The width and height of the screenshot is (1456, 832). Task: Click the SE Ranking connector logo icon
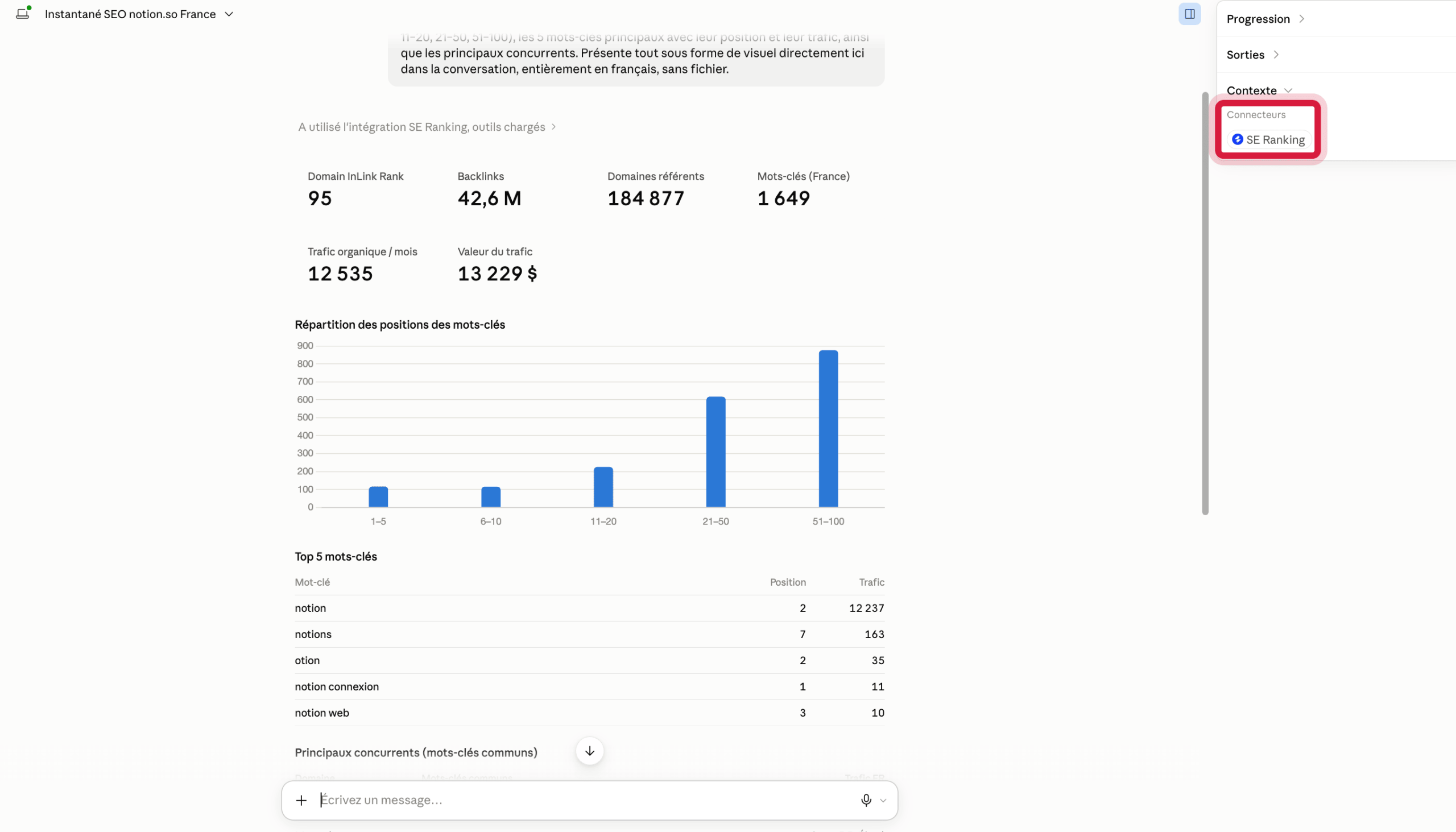[x=1237, y=139]
